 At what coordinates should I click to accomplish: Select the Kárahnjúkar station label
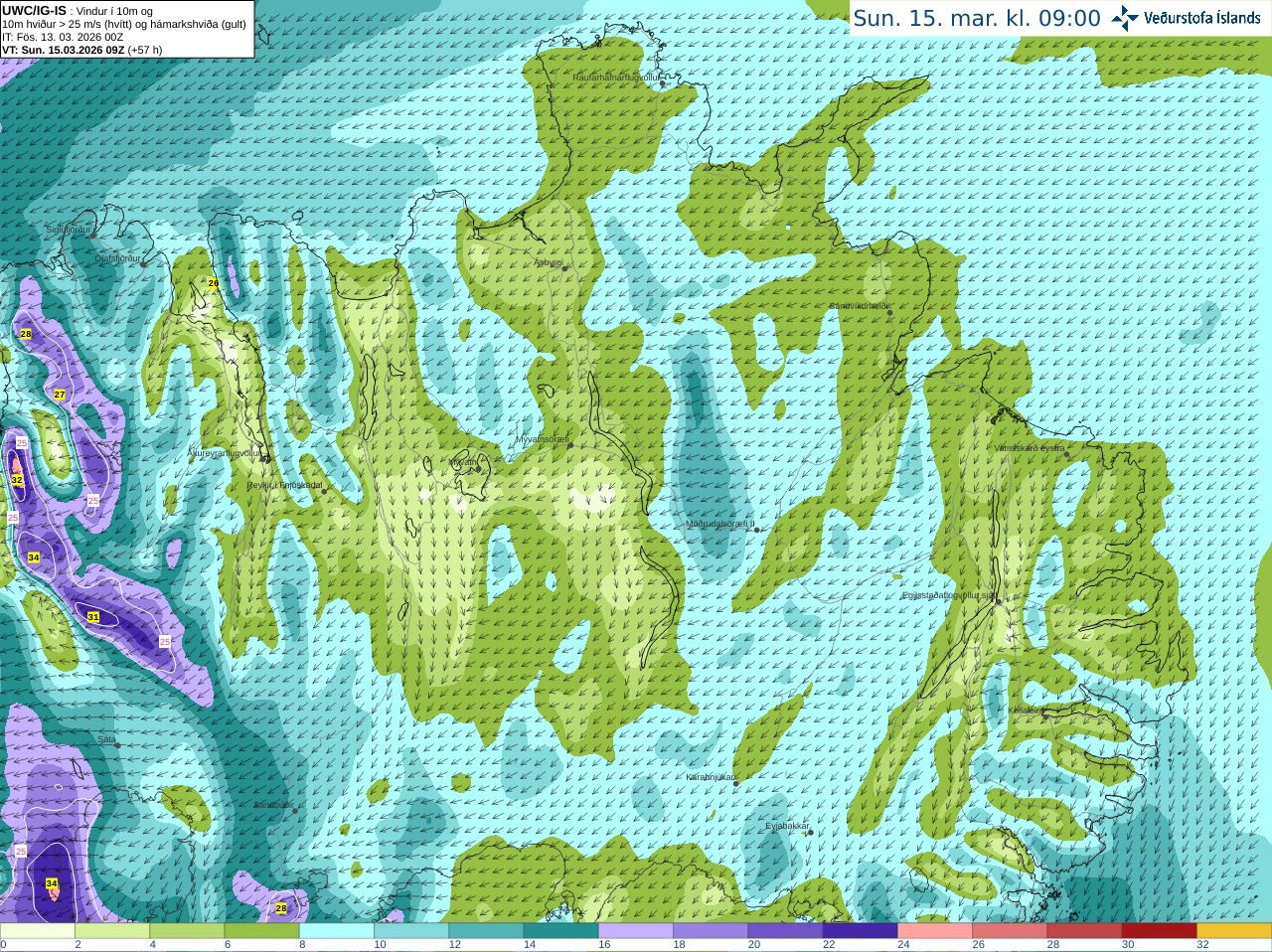711,777
